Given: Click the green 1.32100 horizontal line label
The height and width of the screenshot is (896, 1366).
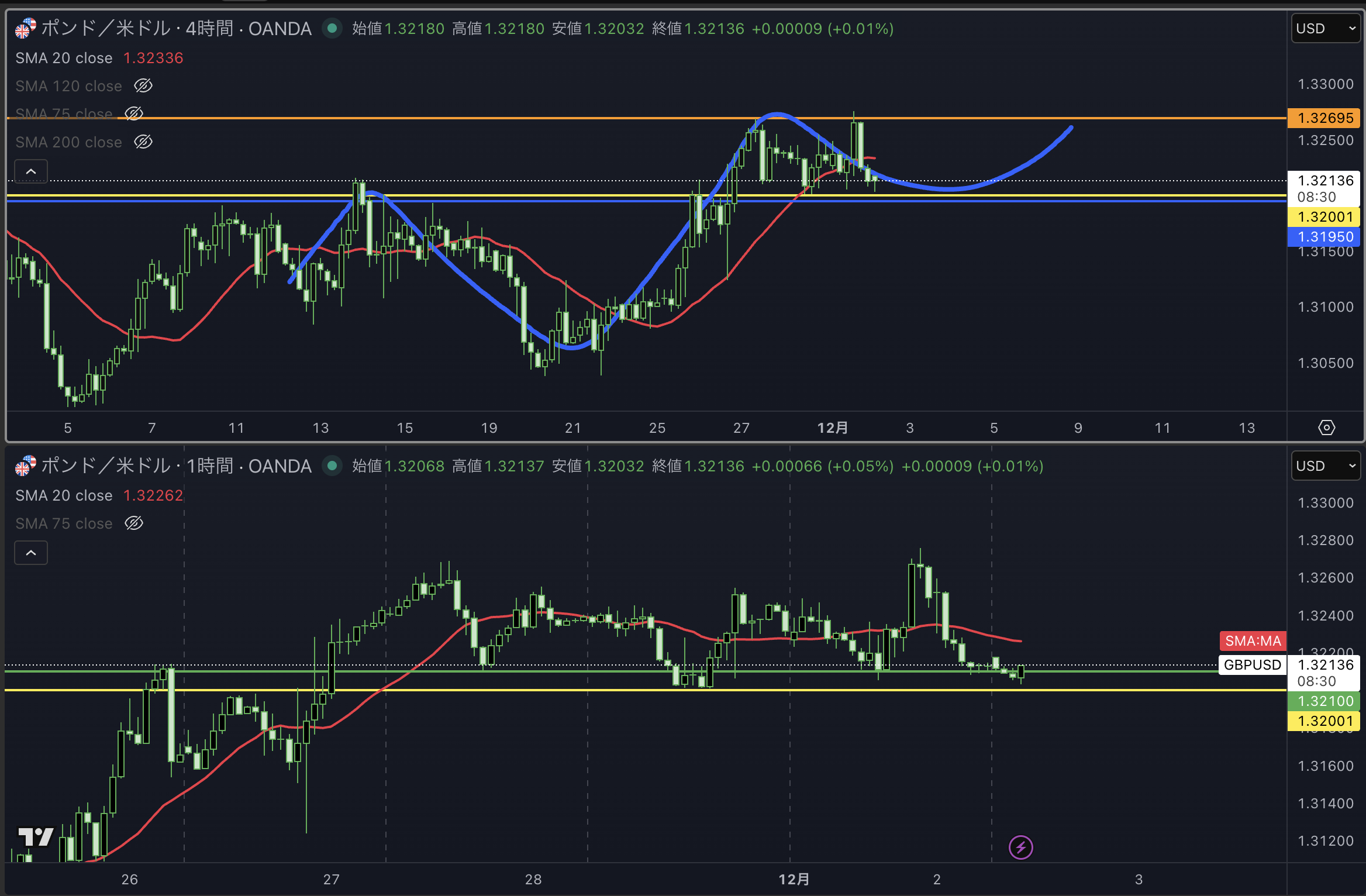Looking at the screenshot, I should [1324, 701].
